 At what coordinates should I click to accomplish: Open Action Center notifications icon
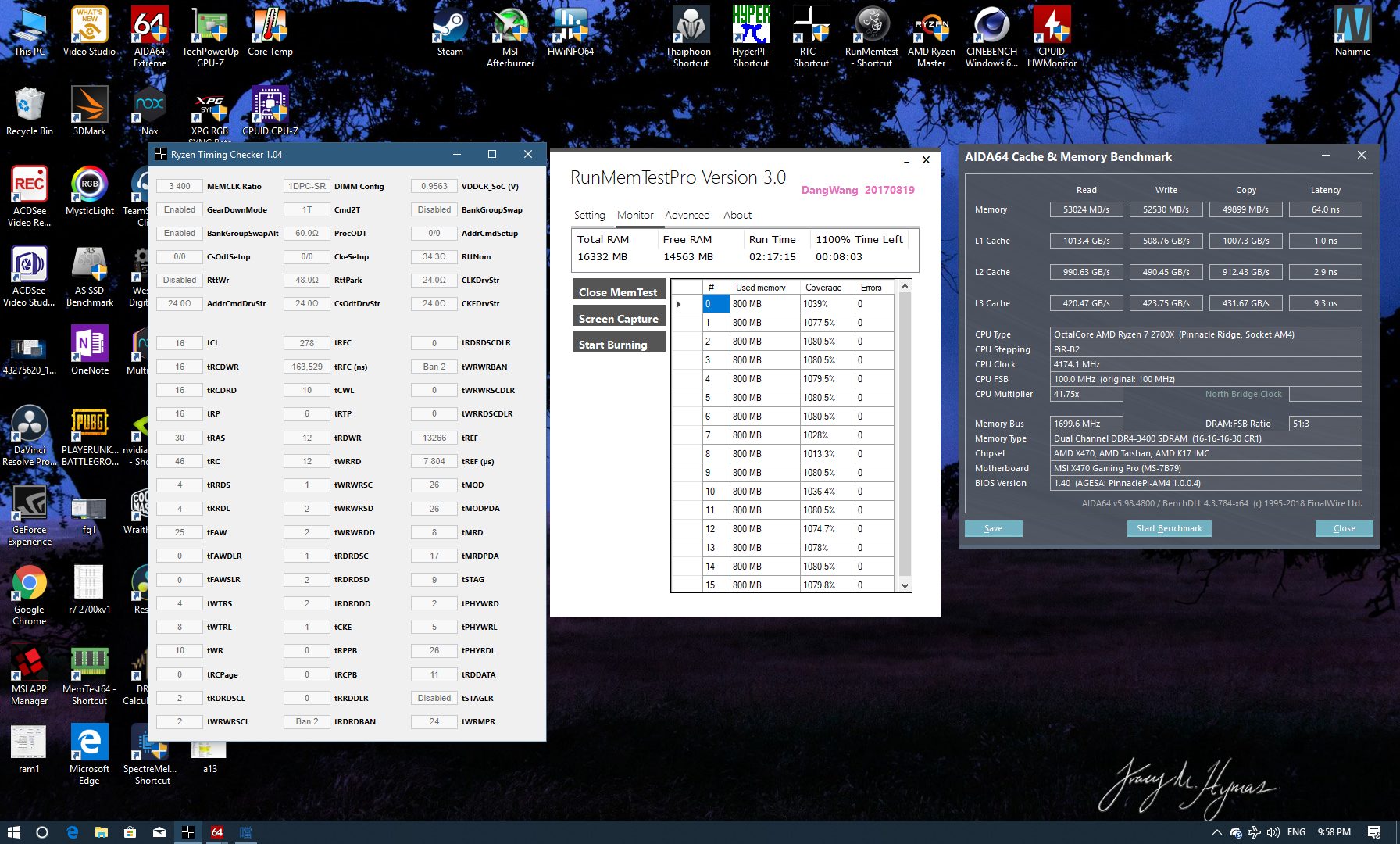coord(1373,832)
